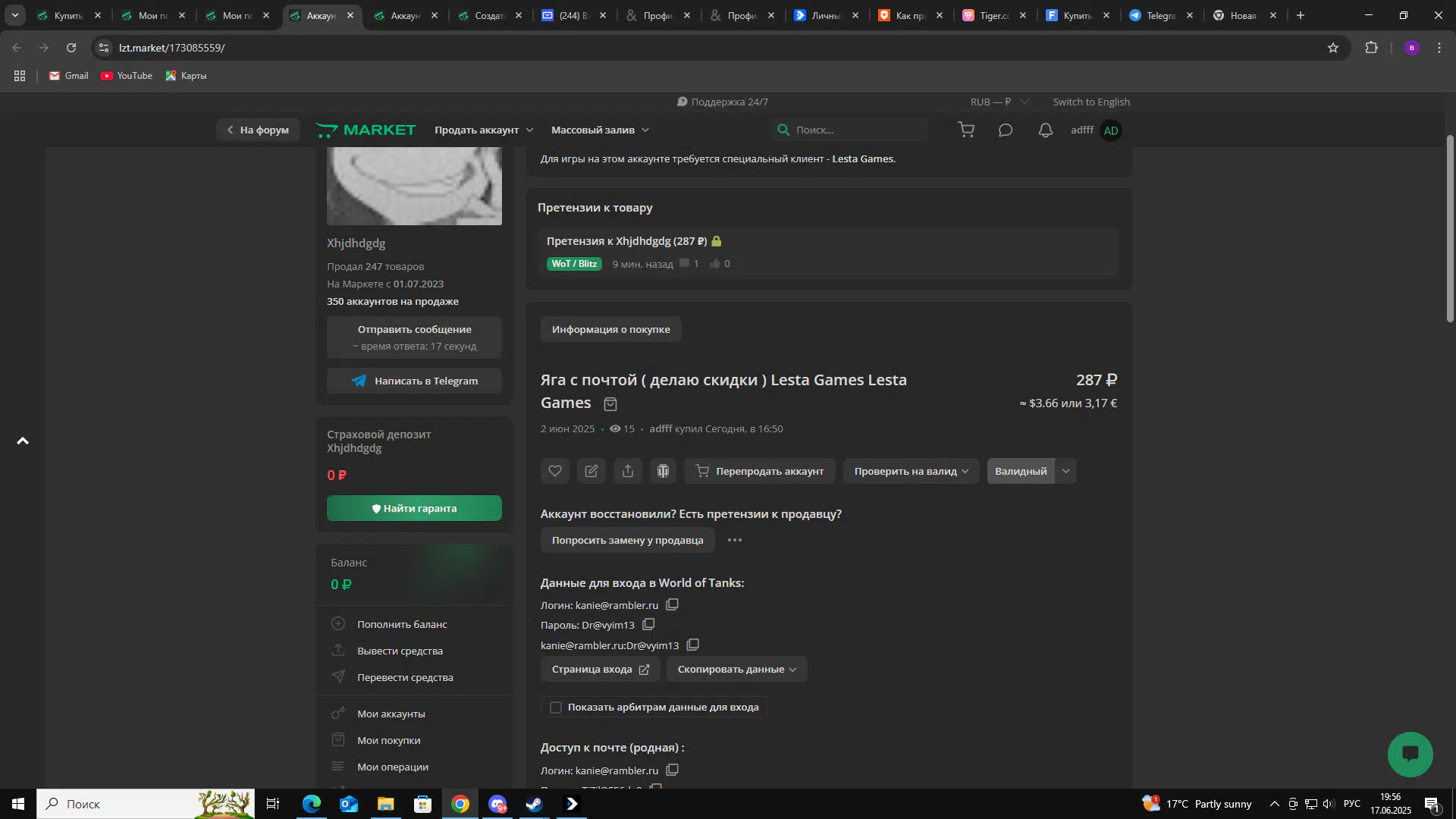Reload the page
This screenshot has height=819, width=1456.
tap(71, 48)
